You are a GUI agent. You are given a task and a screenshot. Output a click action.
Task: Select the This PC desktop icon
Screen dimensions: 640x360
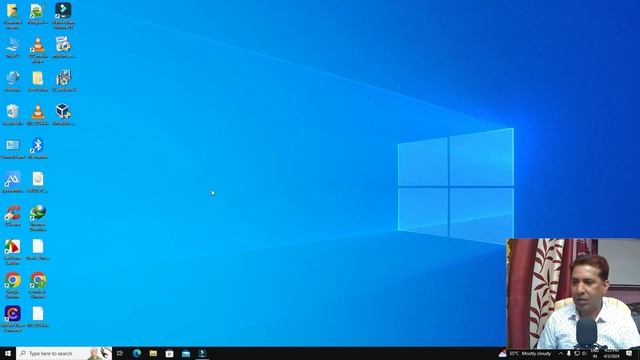[13, 47]
